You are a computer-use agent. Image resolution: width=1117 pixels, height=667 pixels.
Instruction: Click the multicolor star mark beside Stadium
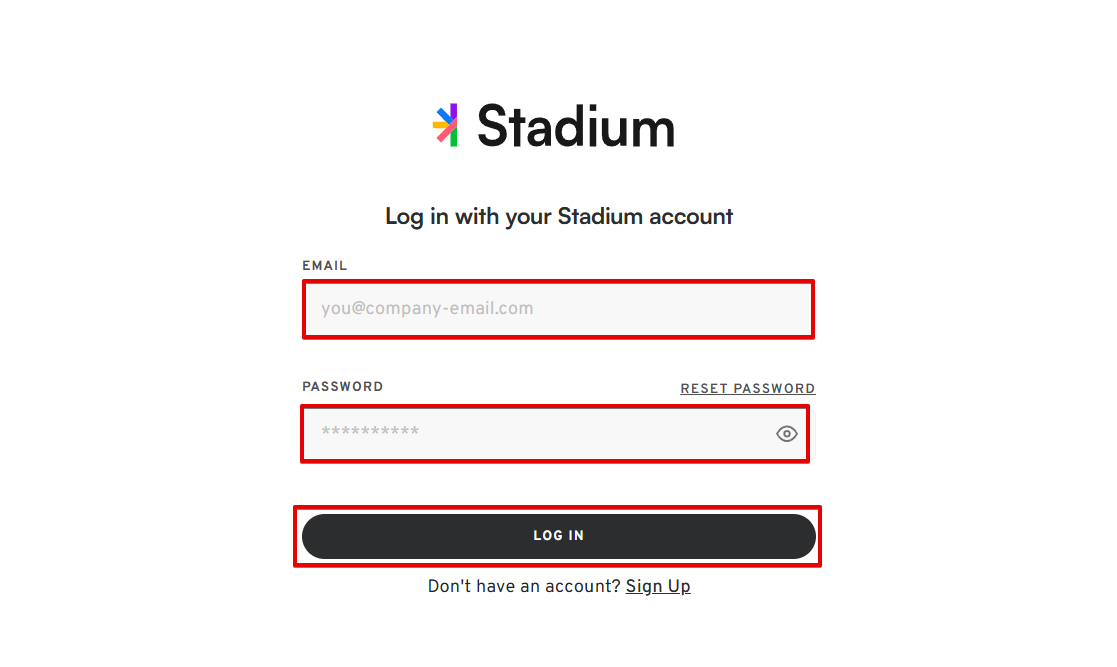(445, 125)
